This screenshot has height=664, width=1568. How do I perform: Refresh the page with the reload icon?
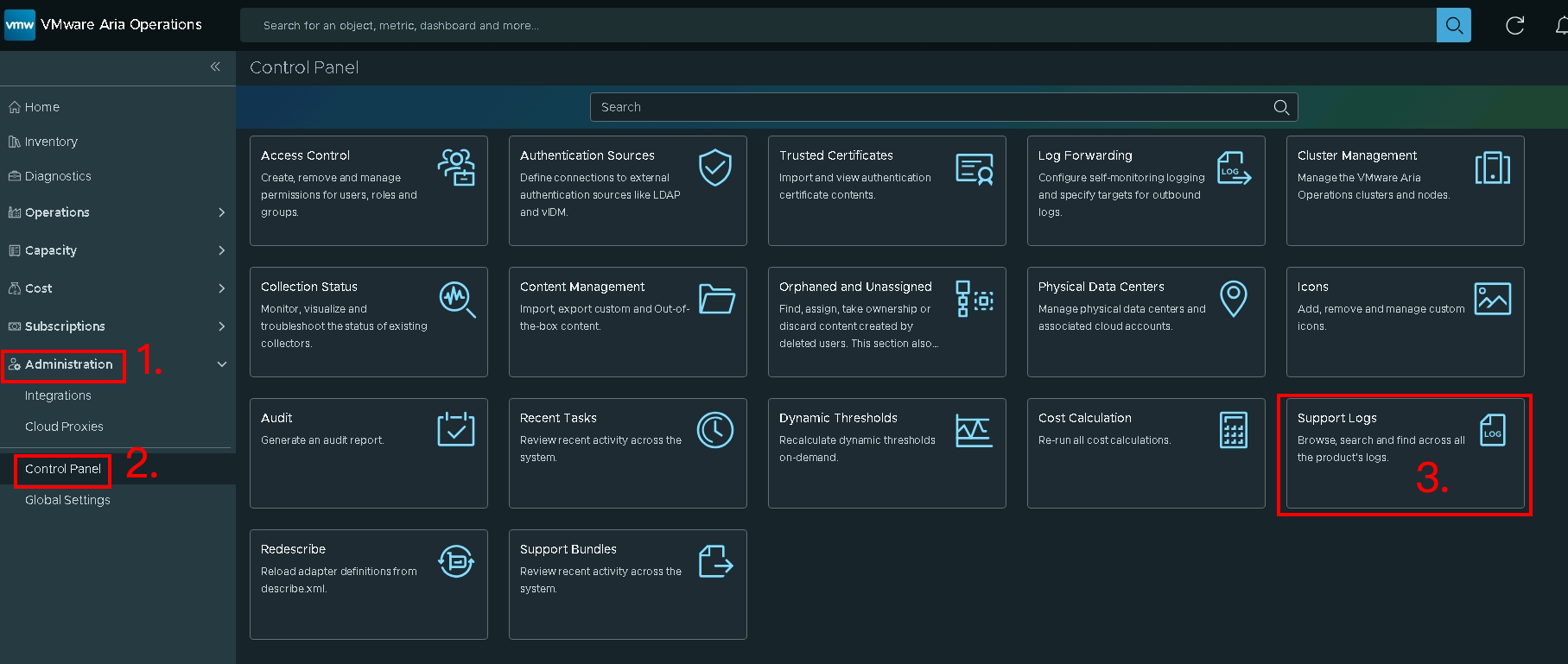[x=1515, y=25]
